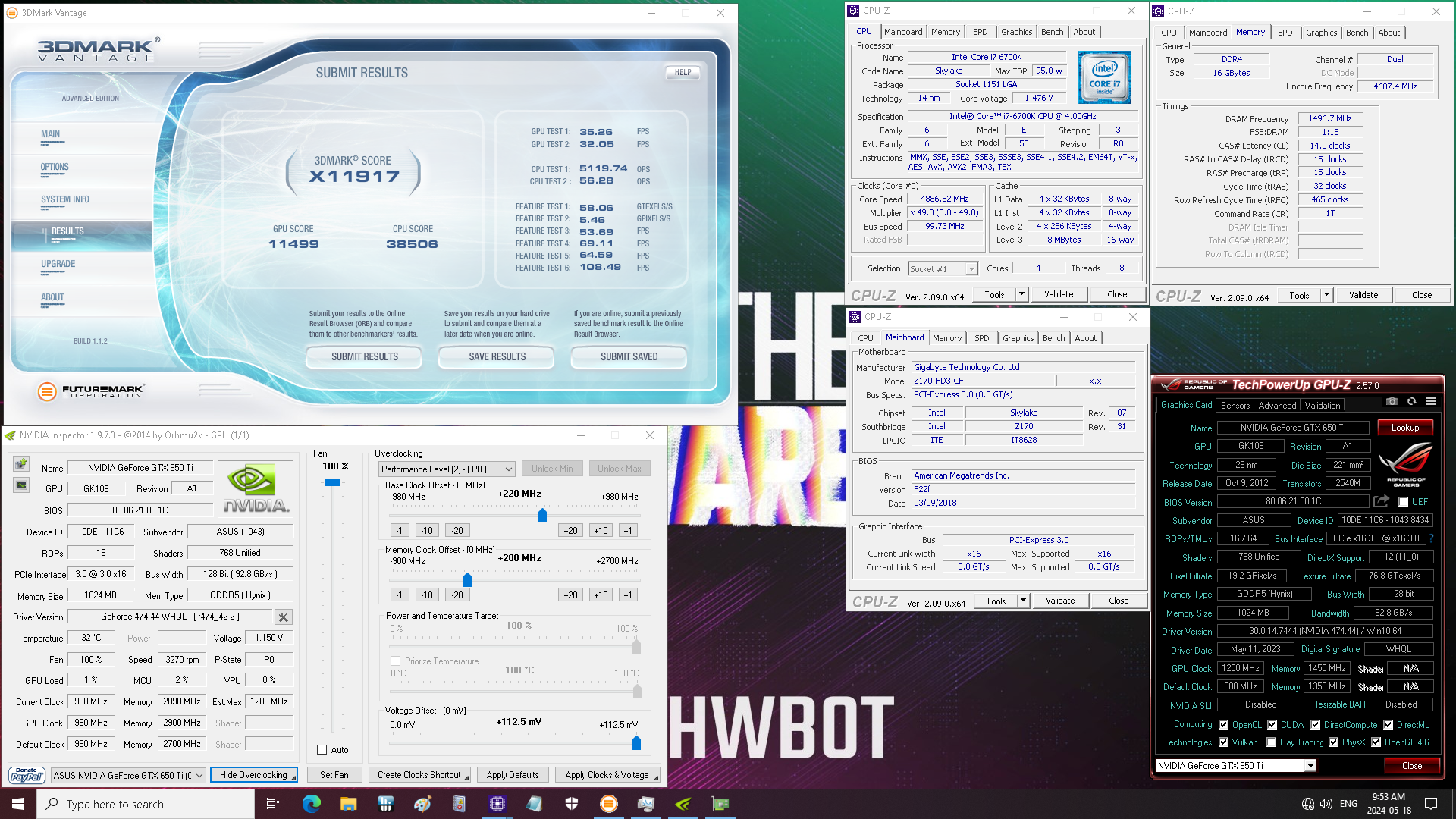Toggle the OpenCL checkbox in GPU-Z
The width and height of the screenshot is (1456, 819).
click(1223, 725)
